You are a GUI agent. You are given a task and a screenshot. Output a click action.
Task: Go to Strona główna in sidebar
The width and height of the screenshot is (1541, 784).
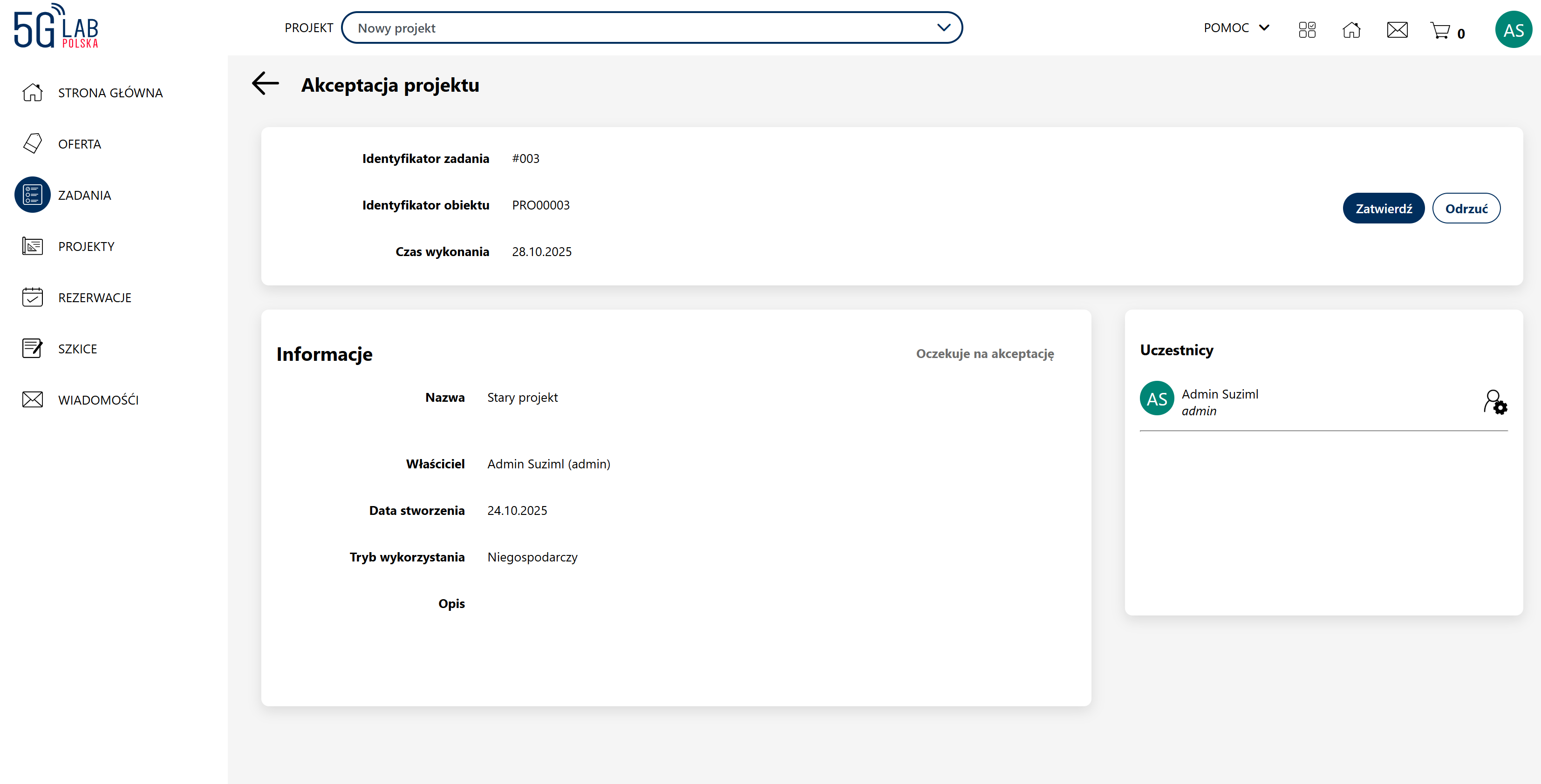(110, 93)
